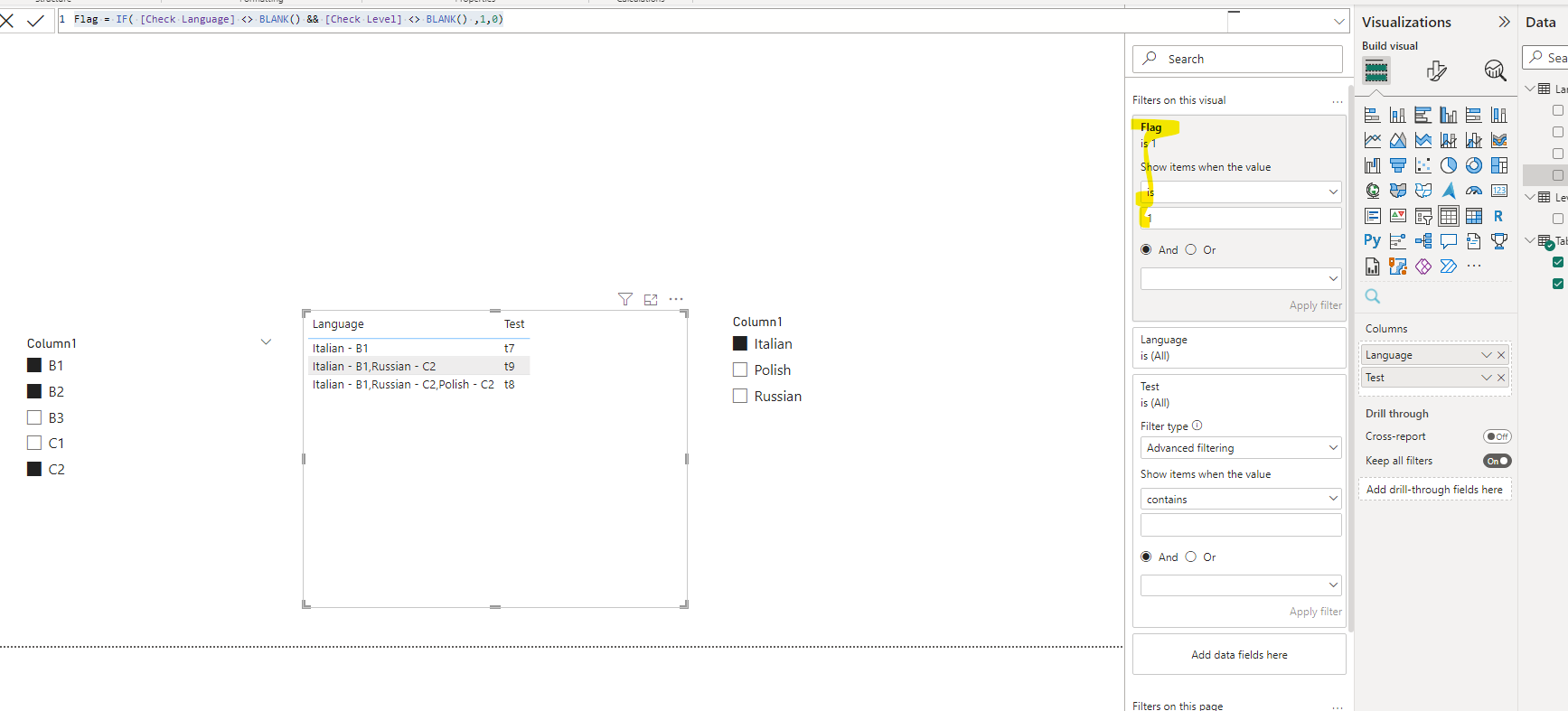The height and width of the screenshot is (711, 1568).
Task: Select the Or radio in the Flag filter
Action: tap(1191, 249)
